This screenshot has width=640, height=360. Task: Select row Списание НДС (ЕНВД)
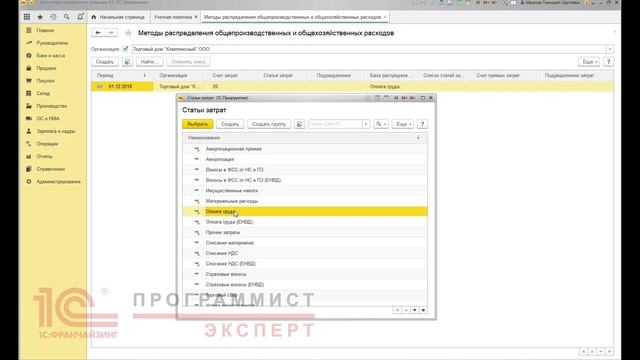pos(305,264)
